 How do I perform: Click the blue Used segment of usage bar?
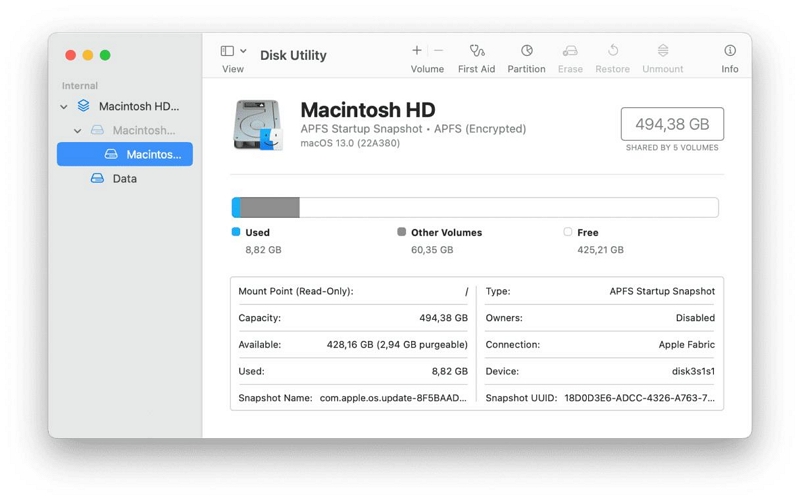pos(236,208)
